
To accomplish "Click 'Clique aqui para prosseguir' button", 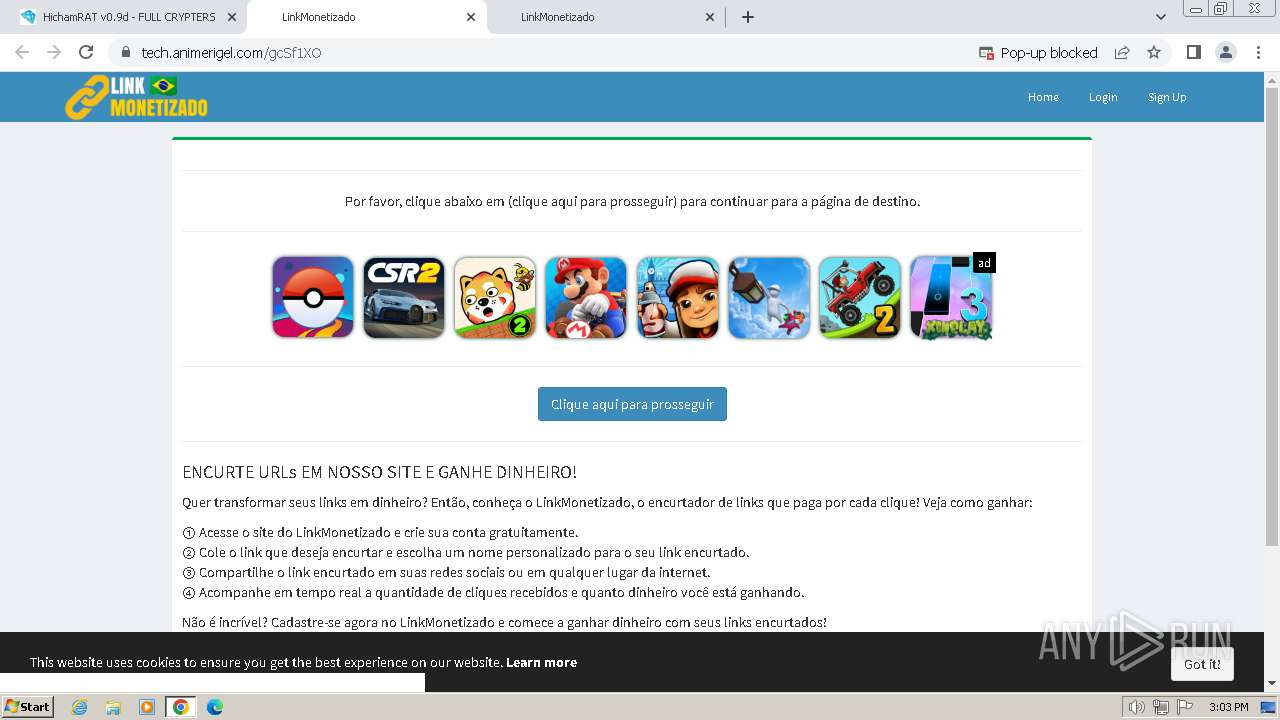I will pyautogui.click(x=632, y=404).
